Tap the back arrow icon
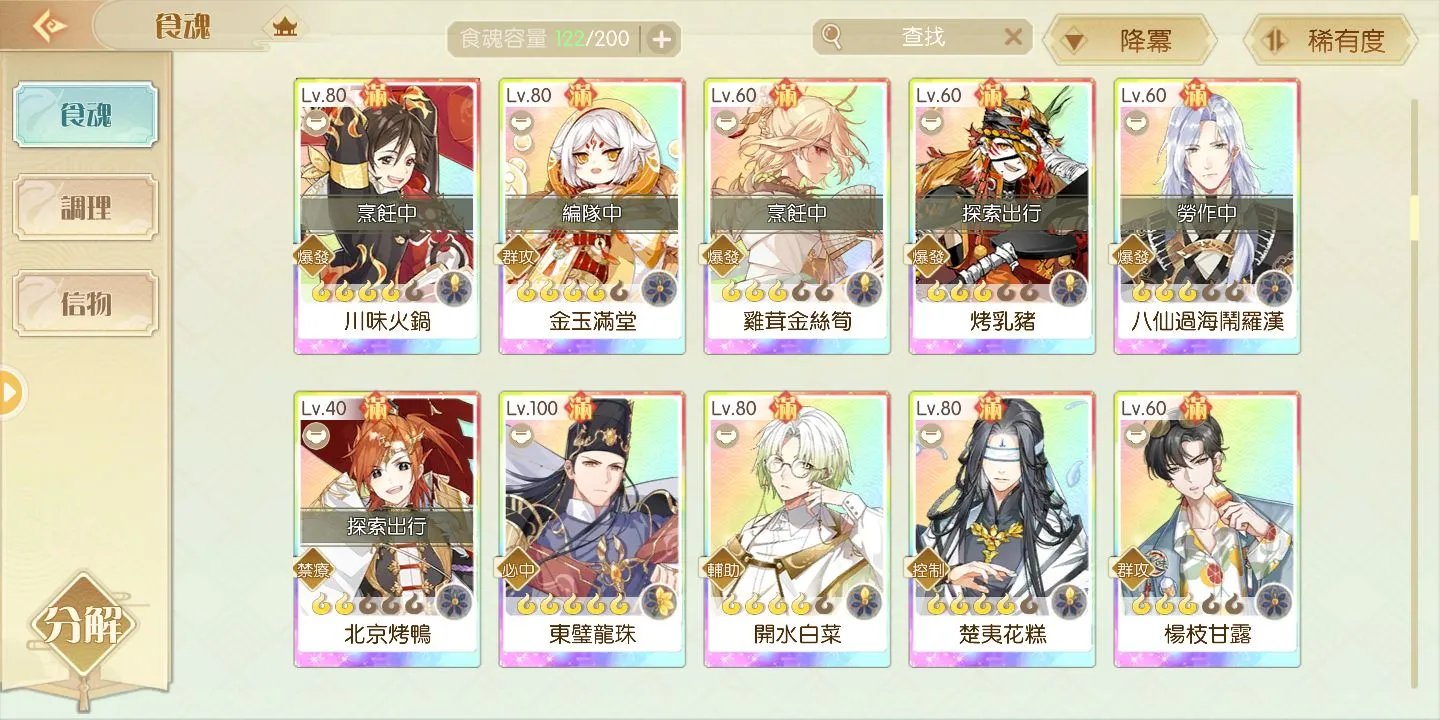The height and width of the screenshot is (720, 1440). [x=47, y=25]
